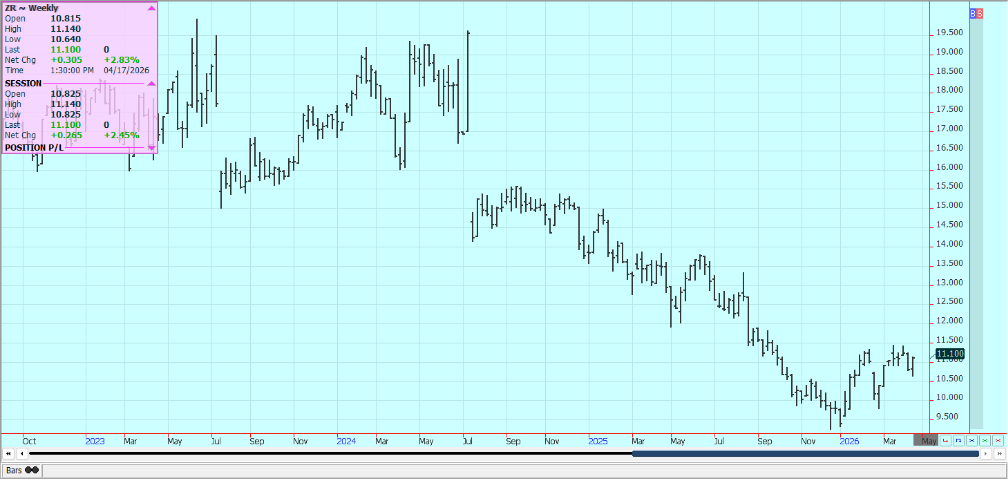Click the 11.100 current price label on axis
Viewport: 1008px width, 480px height.
948,354
